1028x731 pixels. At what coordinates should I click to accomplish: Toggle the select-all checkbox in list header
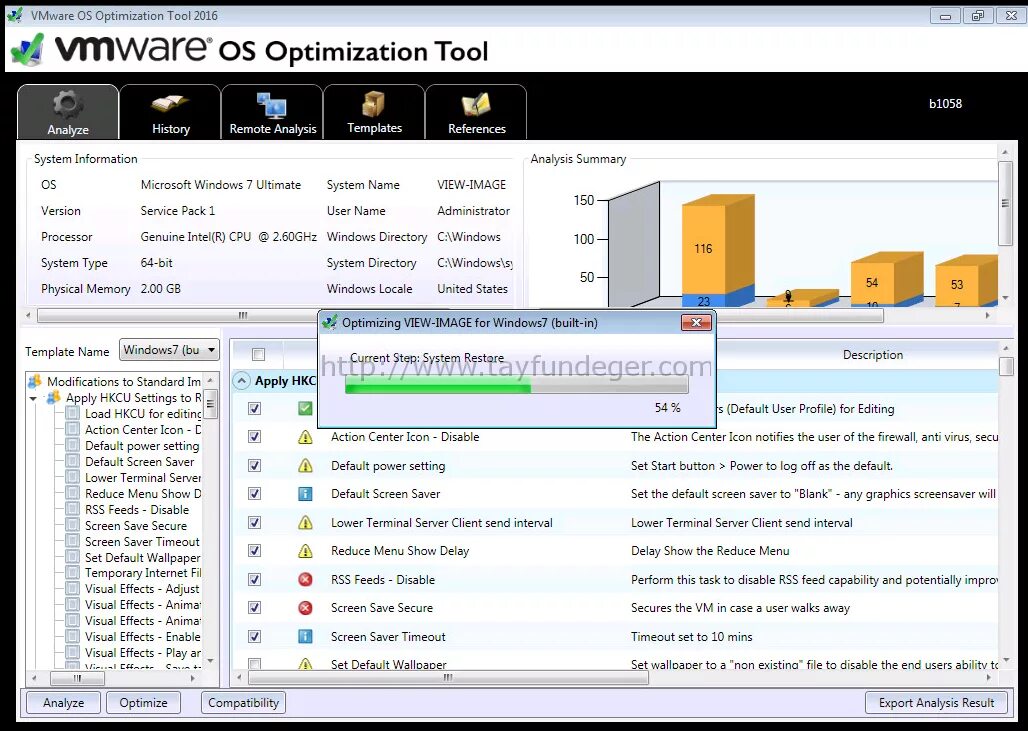(258, 355)
